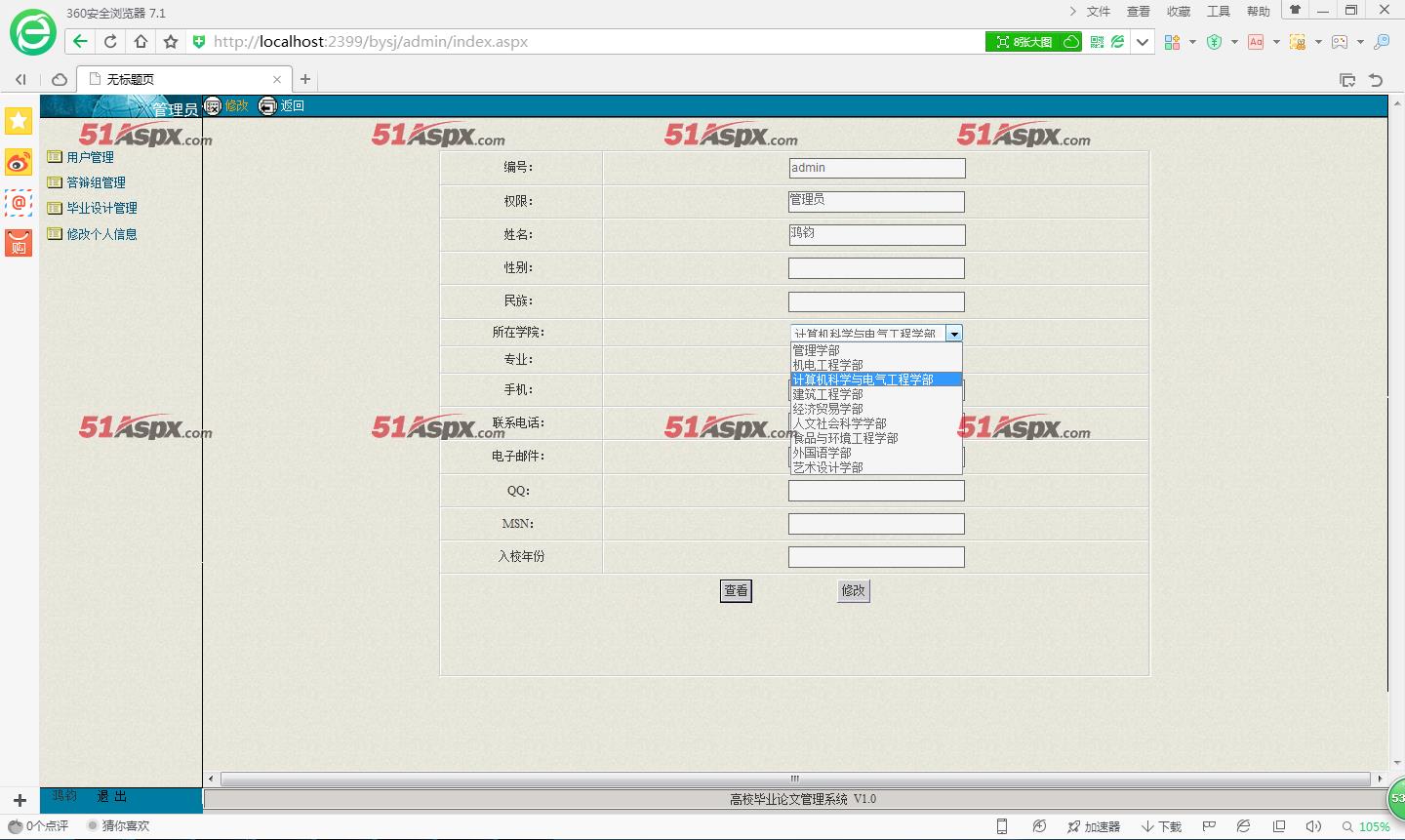
Task: Click the browser back arrow button
Action: point(81,41)
